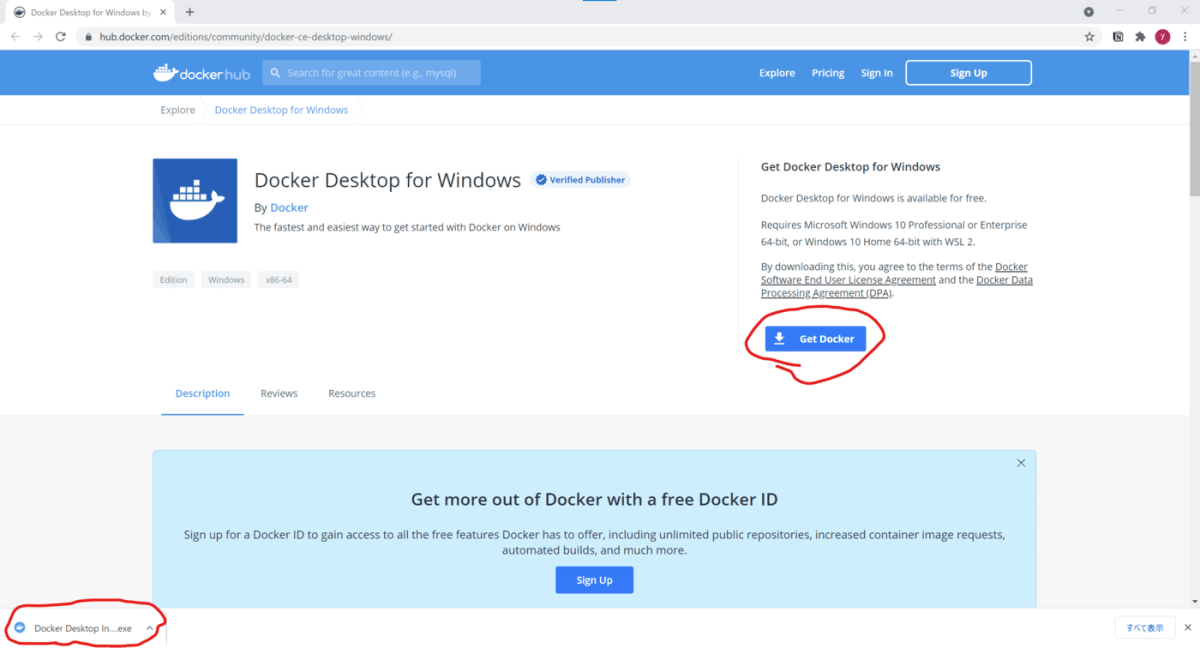This screenshot has width=1200, height=648.
Task: Open Chrome's three-dot menu
Action: (1186, 36)
